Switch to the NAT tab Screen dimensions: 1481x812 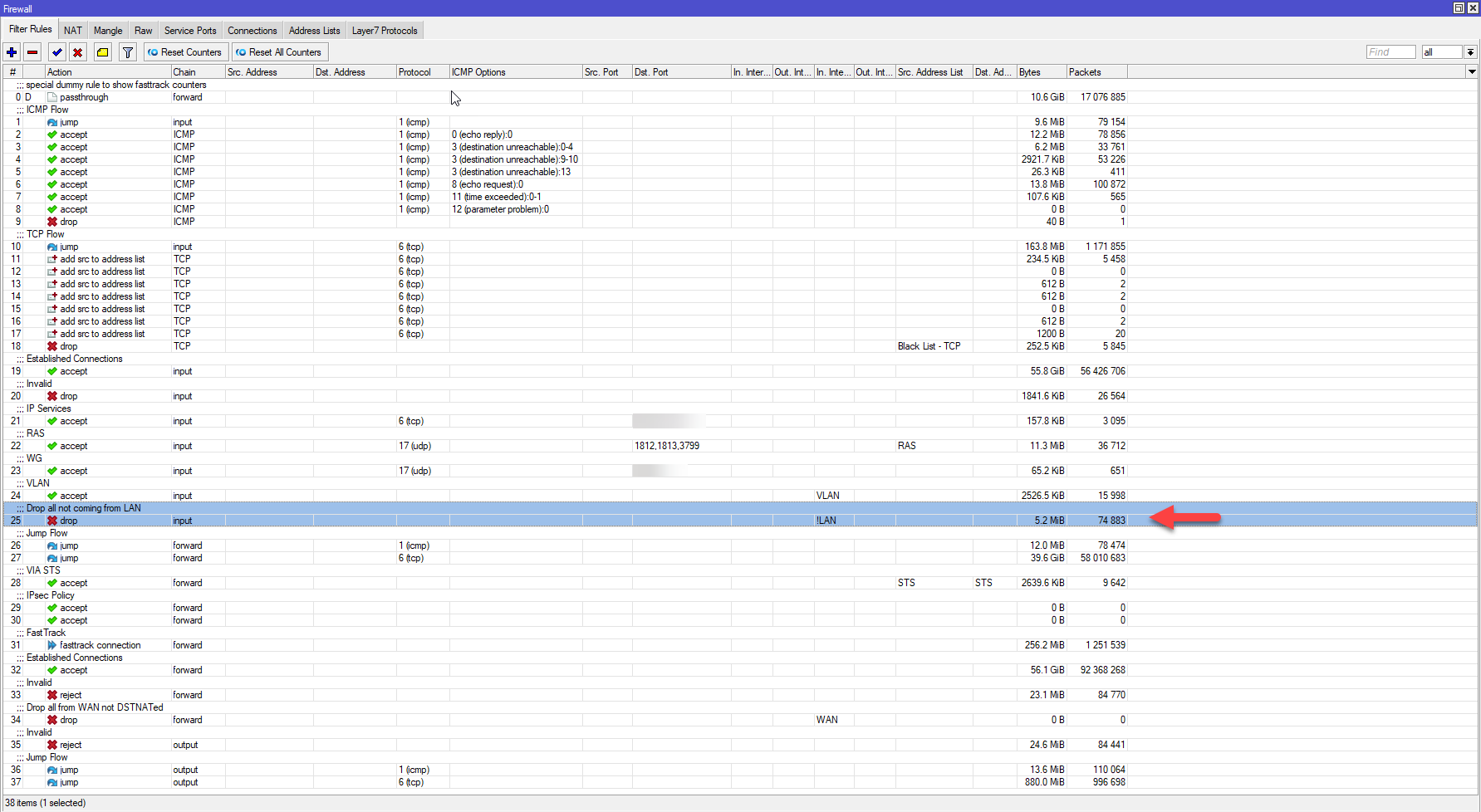[73, 31]
